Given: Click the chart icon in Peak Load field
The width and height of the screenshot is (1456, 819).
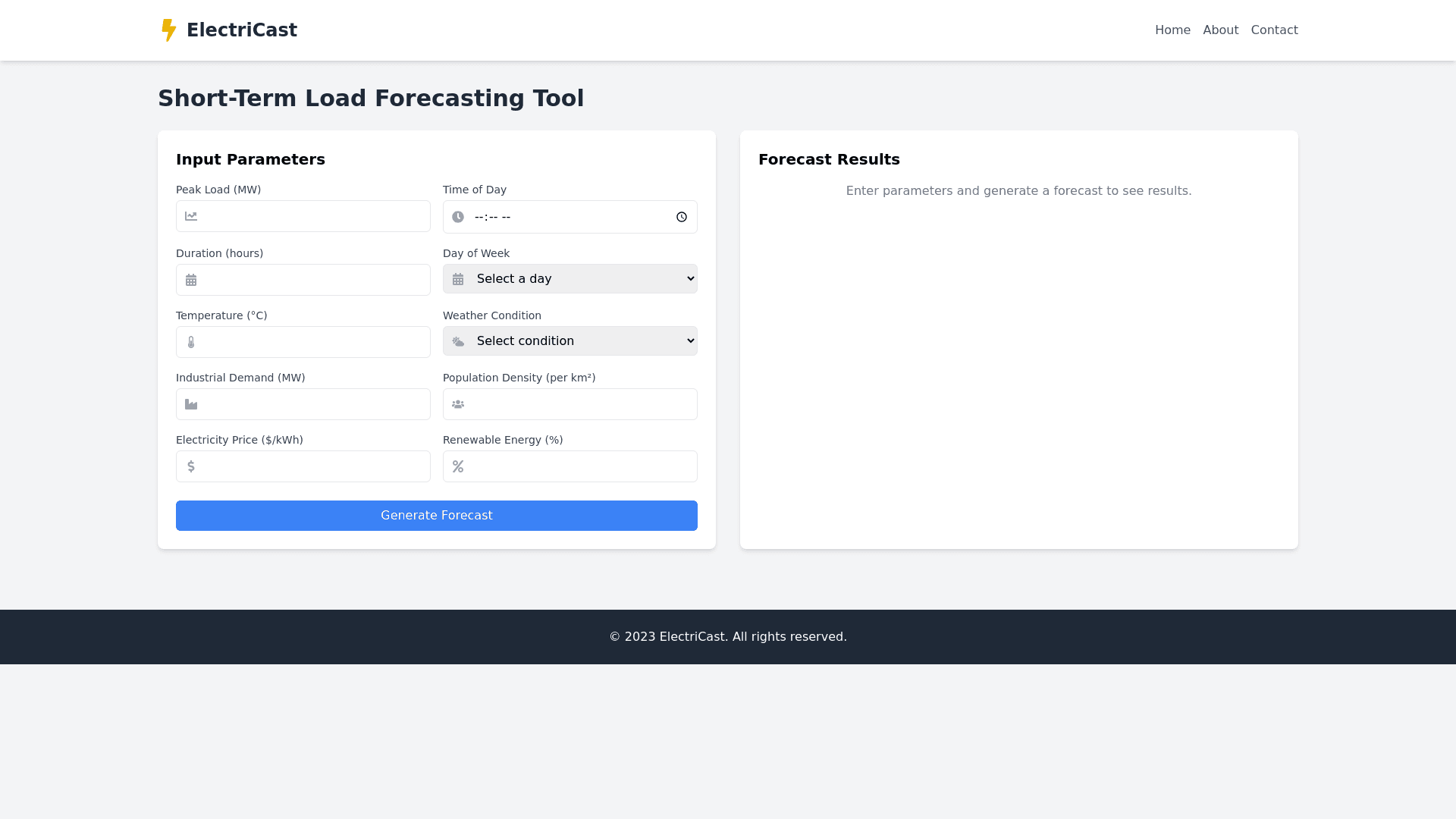Looking at the screenshot, I should tap(191, 217).
